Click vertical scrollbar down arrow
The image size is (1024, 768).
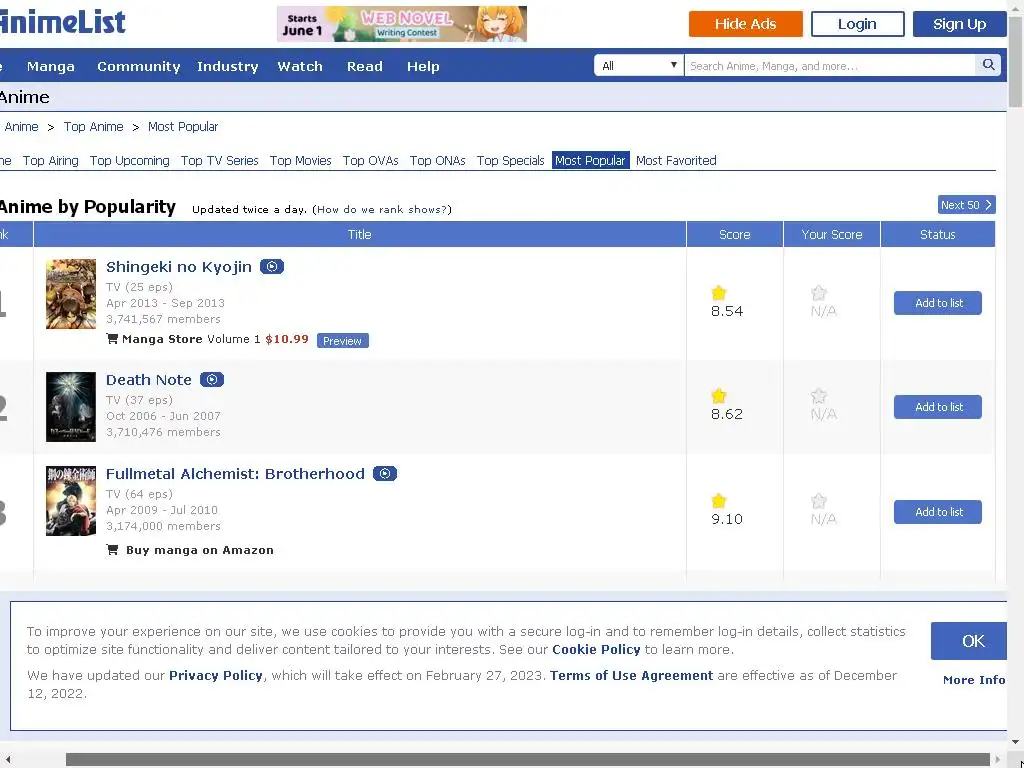(1016, 743)
